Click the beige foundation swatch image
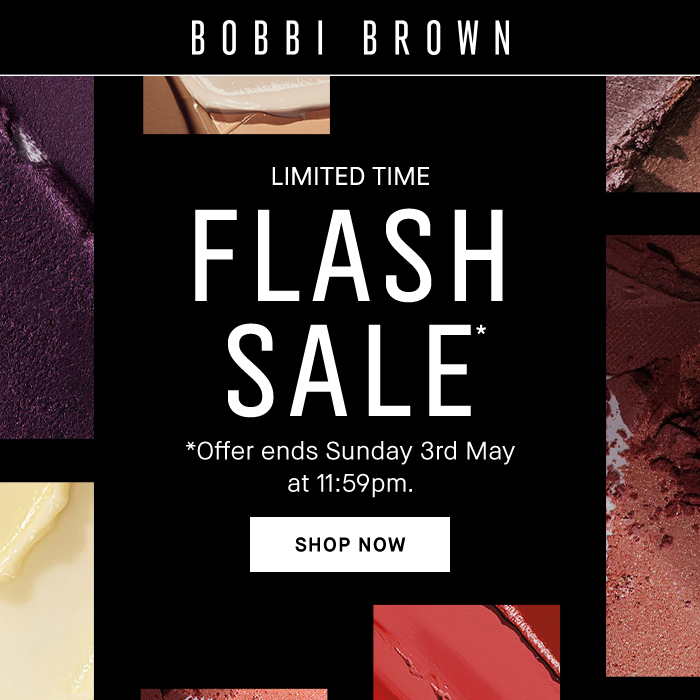This screenshot has height=700, width=700. click(236, 105)
